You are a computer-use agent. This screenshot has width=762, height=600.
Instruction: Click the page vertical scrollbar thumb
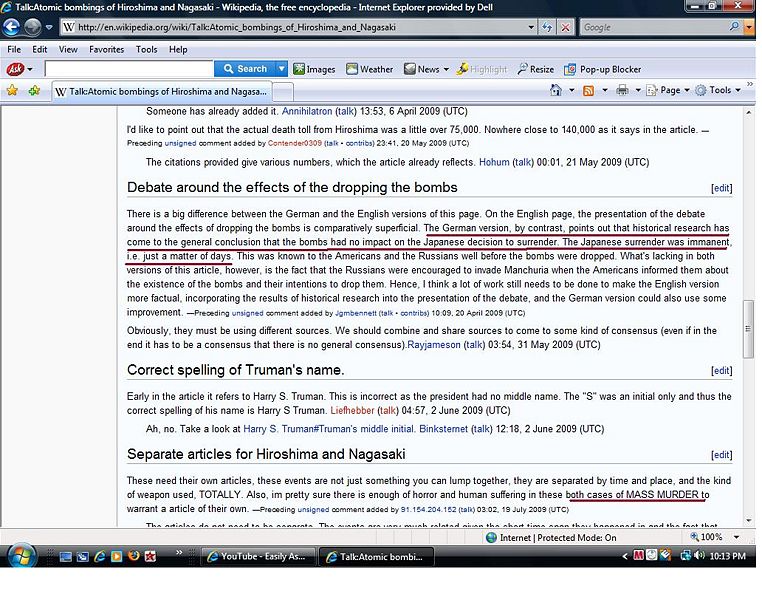pyautogui.click(x=748, y=329)
